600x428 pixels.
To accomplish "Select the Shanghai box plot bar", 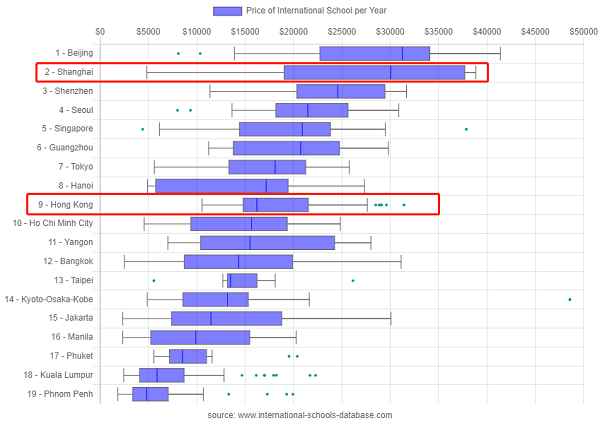I will point(374,72).
